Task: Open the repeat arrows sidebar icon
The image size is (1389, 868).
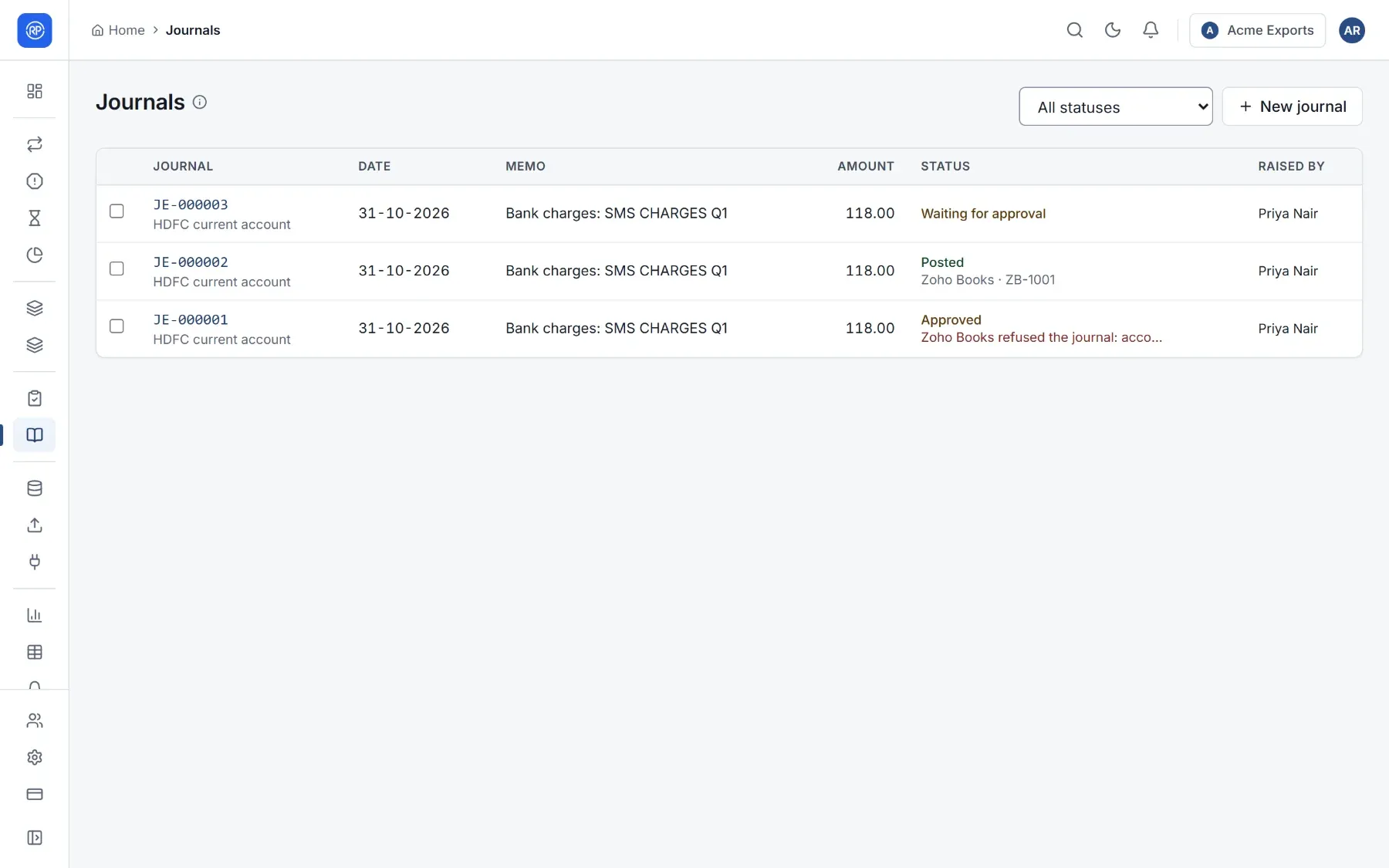Action: (x=35, y=144)
